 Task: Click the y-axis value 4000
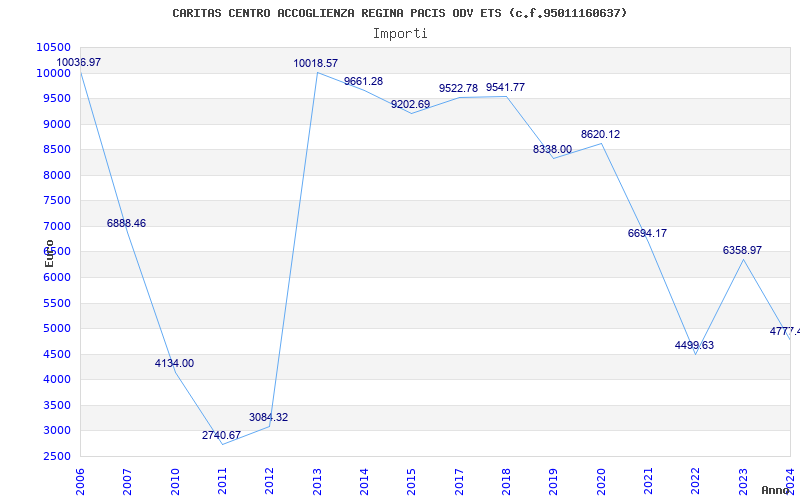pyautogui.click(x=56, y=380)
